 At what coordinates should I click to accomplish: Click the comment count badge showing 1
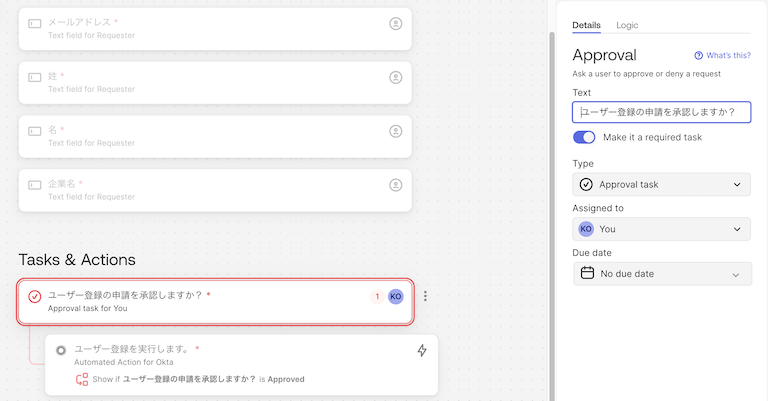pos(377,296)
